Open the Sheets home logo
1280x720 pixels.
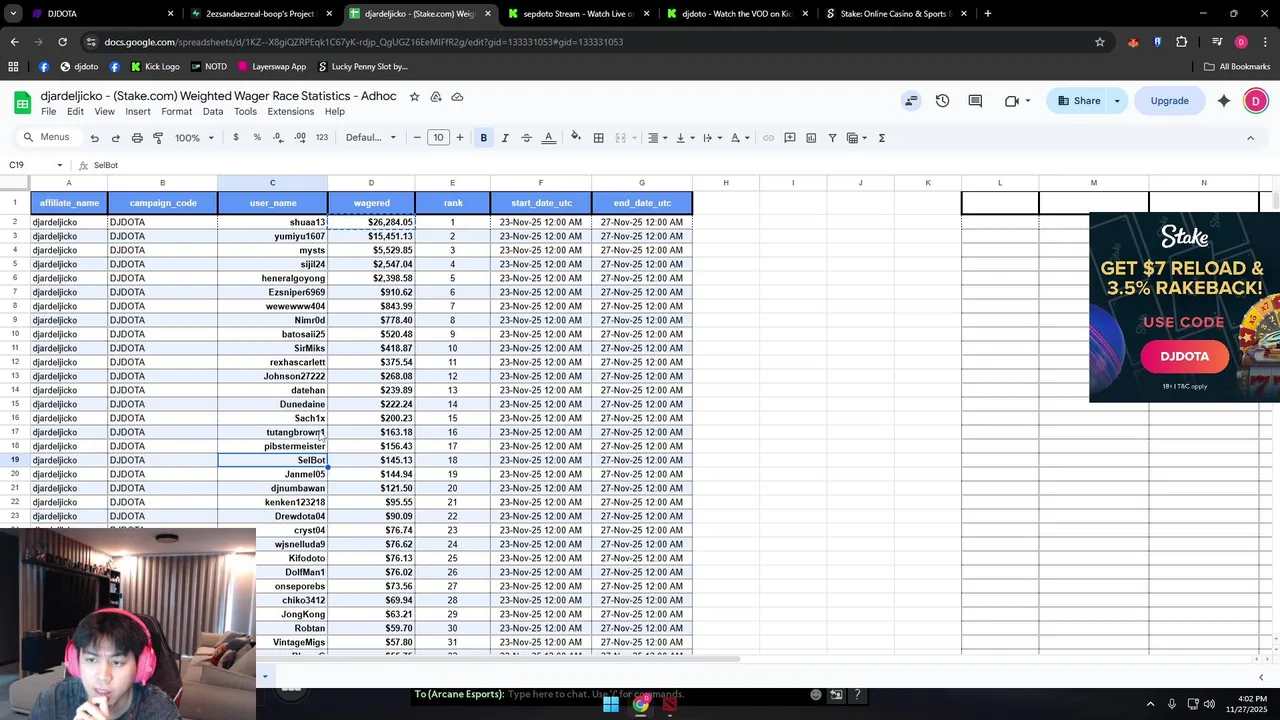(22, 102)
